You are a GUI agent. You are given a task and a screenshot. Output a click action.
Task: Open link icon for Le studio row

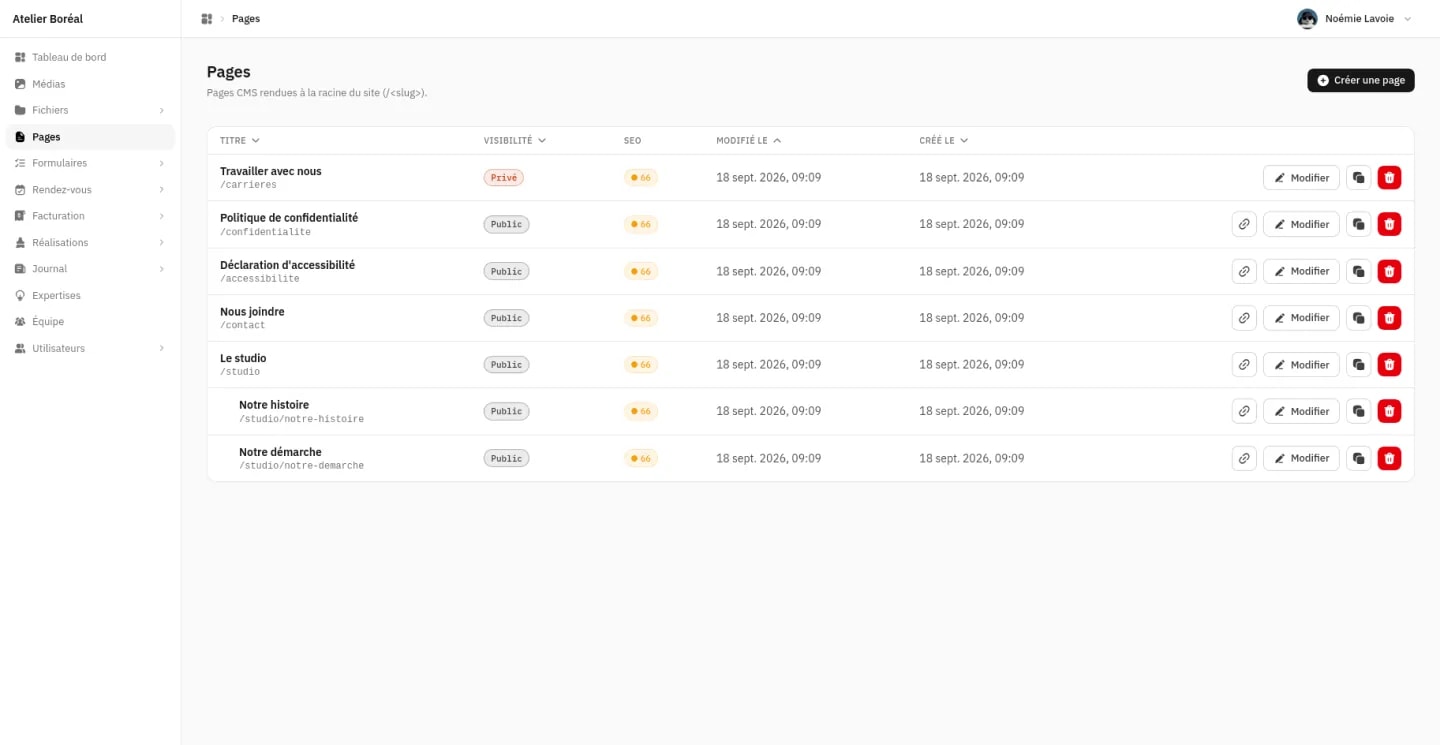click(x=1244, y=364)
